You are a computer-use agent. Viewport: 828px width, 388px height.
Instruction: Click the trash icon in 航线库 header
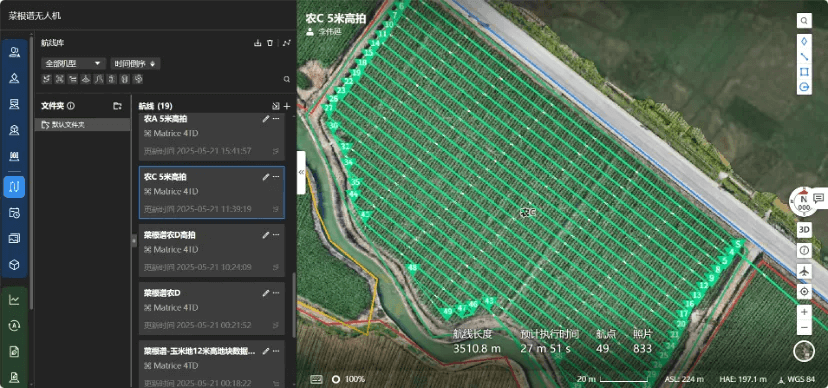(x=270, y=43)
